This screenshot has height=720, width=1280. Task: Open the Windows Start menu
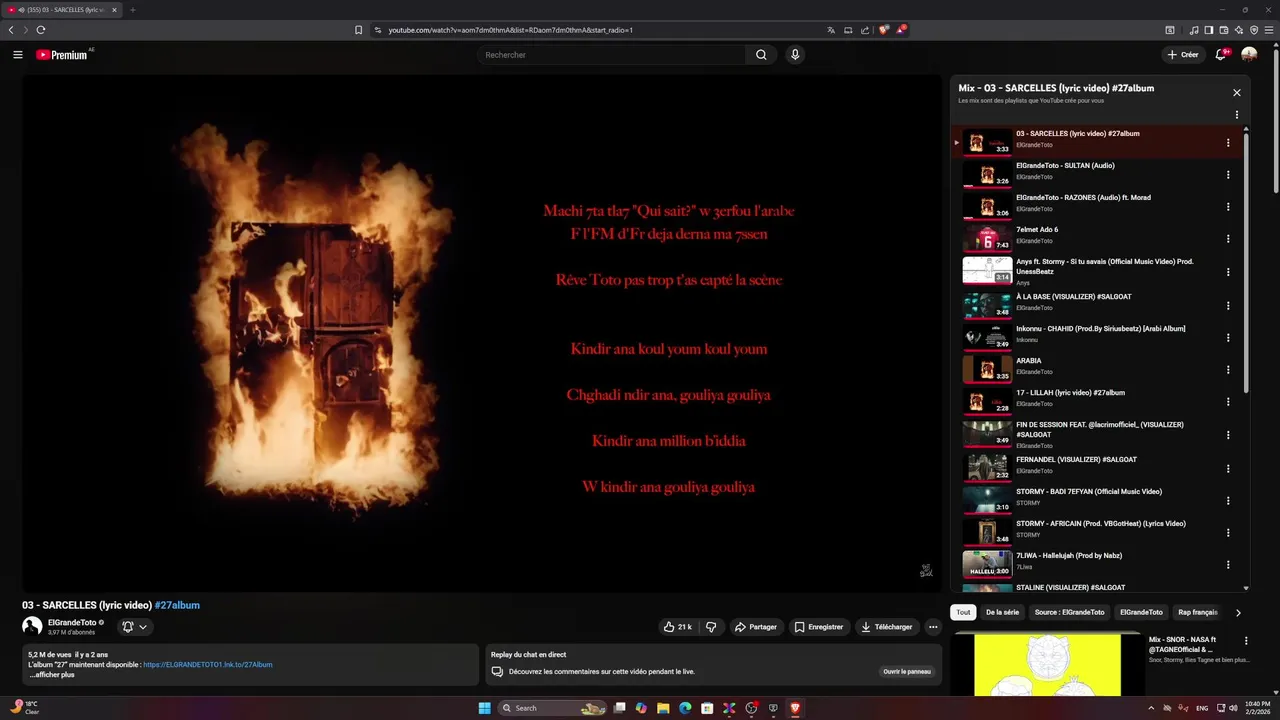point(485,708)
